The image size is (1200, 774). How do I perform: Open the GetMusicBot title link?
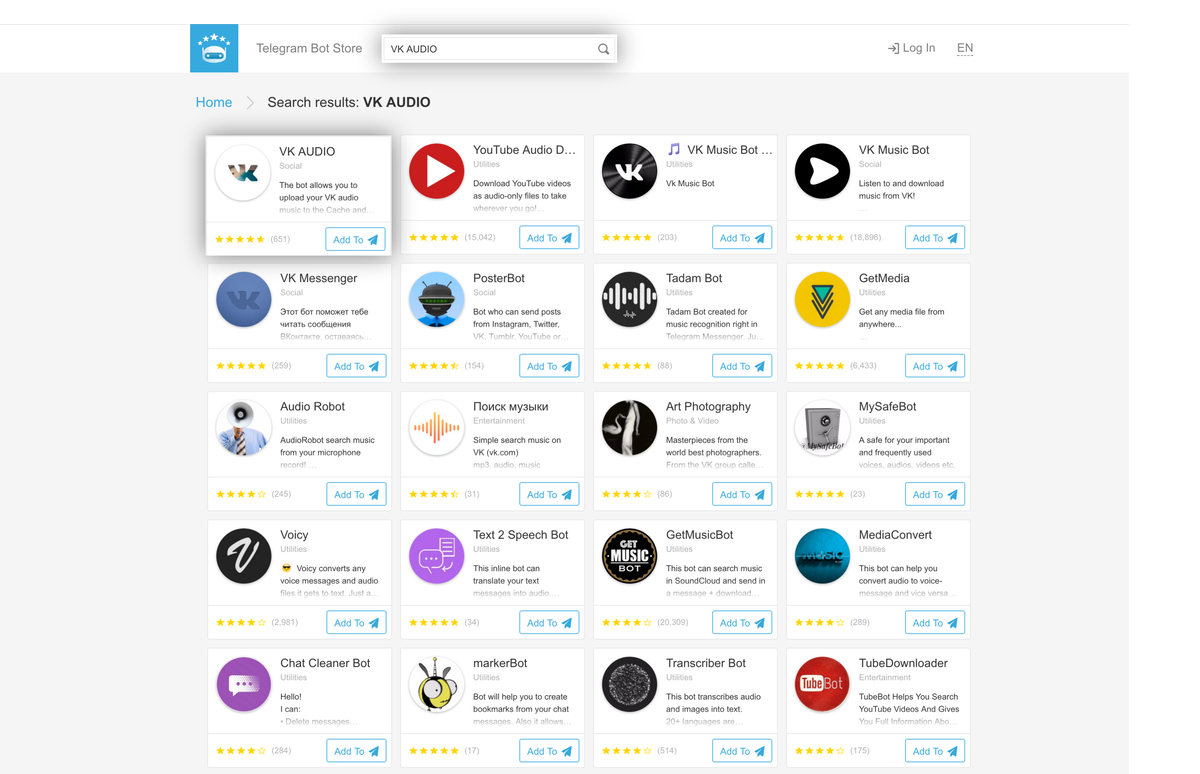pos(699,535)
